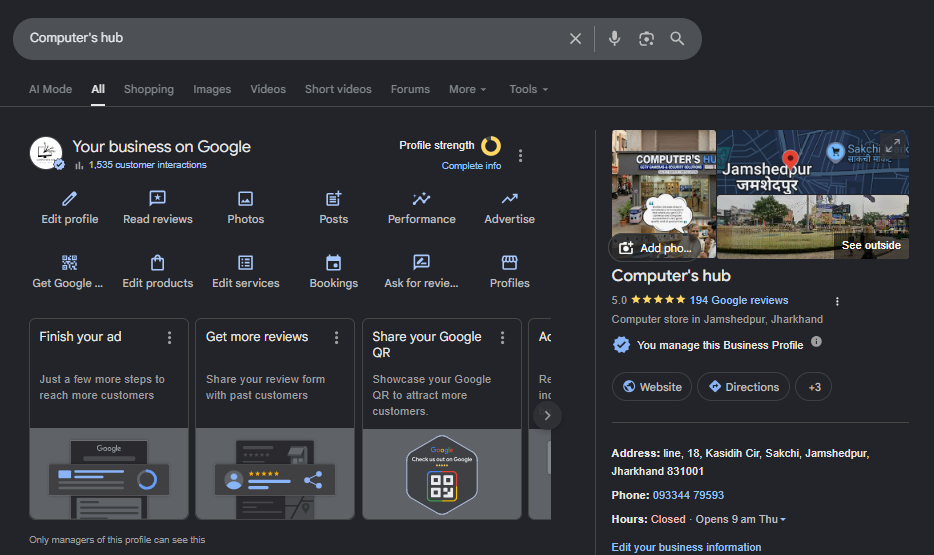This screenshot has height=555, width=934.
Task: Click the Computer's hub business title
Action: [x=671, y=276]
